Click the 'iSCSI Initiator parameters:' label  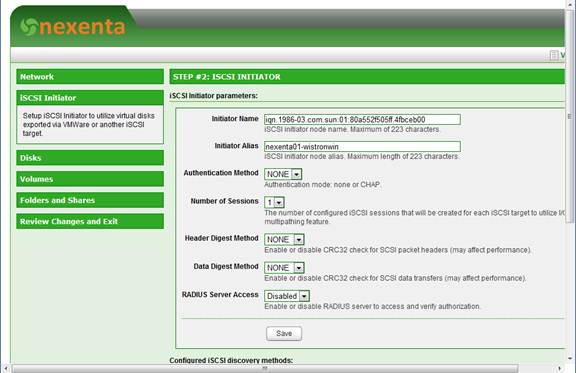[x=213, y=96]
